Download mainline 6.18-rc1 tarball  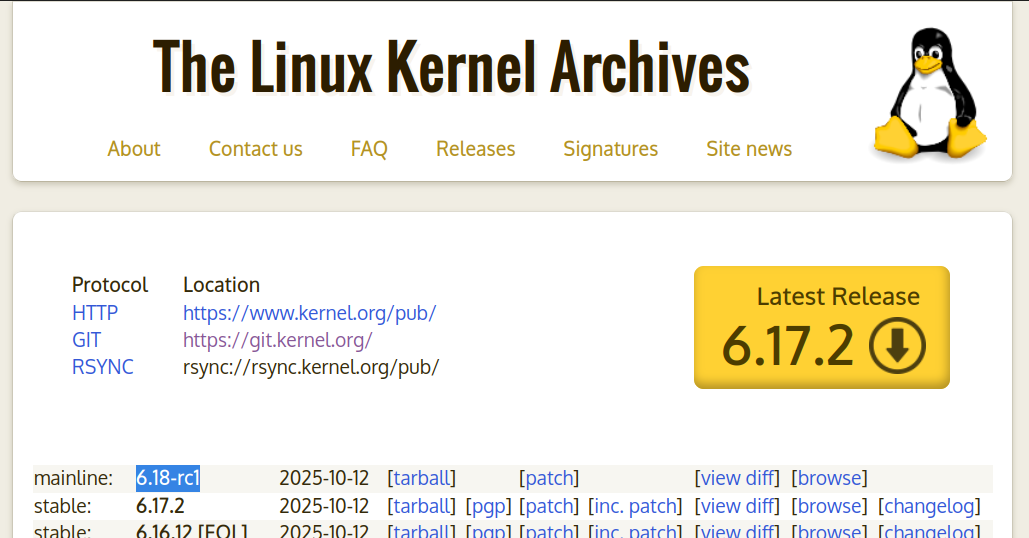421,478
